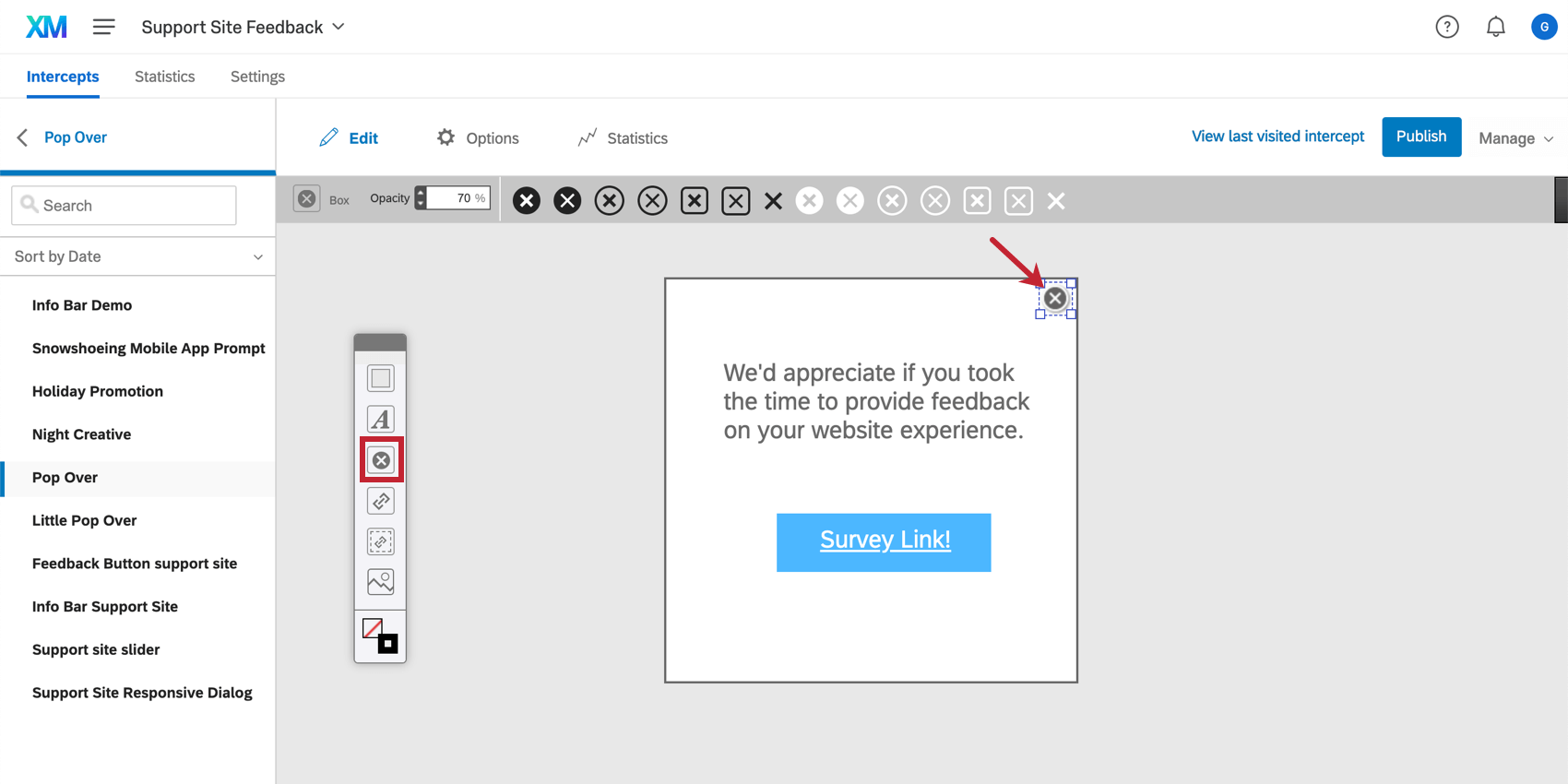The height and width of the screenshot is (784, 1568).
Task: Choose the first black filled circle close style
Action: (527, 200)
